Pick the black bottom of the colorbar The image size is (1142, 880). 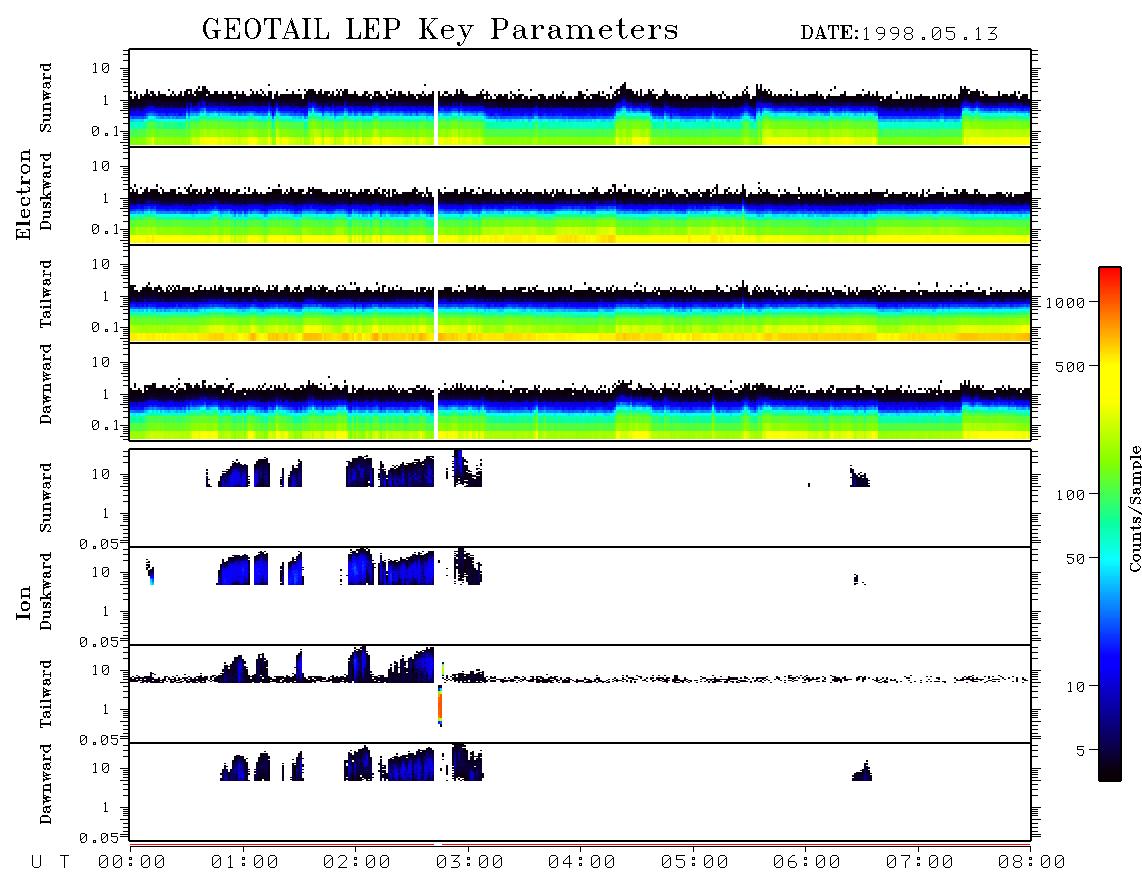(x=1110, y=772)
